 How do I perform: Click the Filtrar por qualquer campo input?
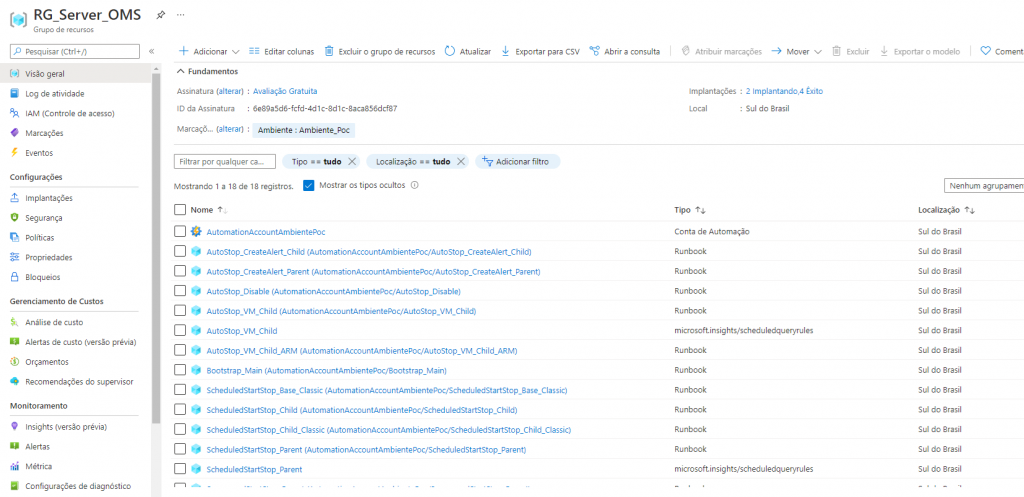[x=225, y=161]
